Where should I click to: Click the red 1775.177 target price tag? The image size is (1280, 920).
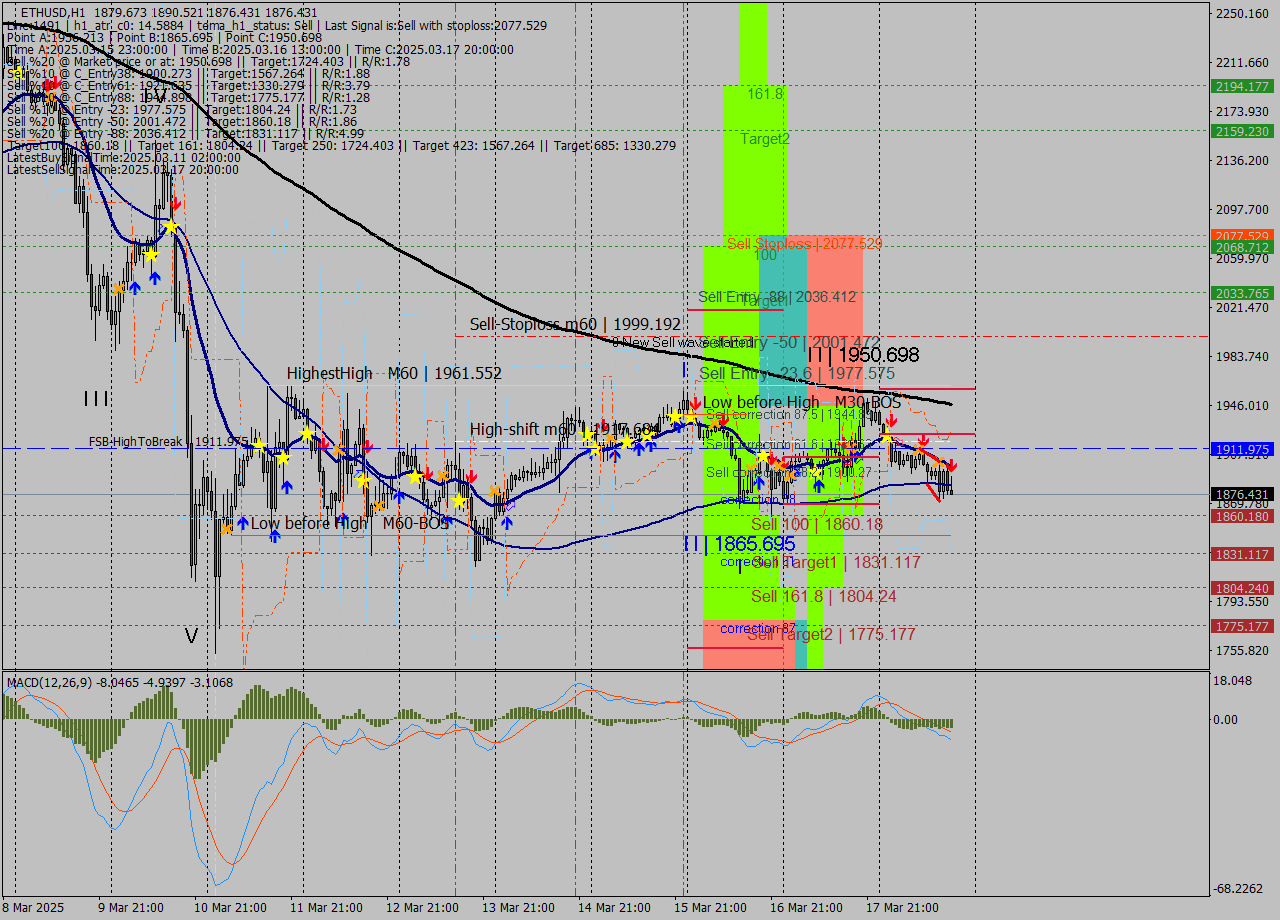[x=1241, y=626]
